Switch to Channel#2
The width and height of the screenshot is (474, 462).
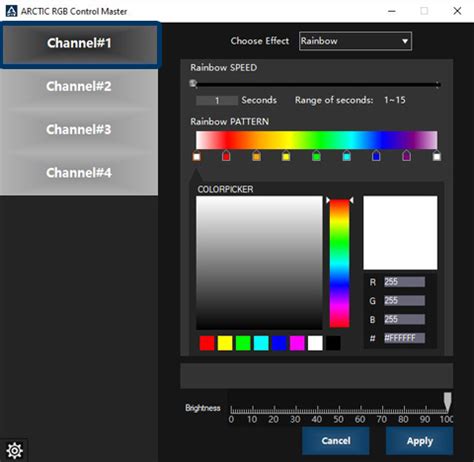click(x=79, y=86)
